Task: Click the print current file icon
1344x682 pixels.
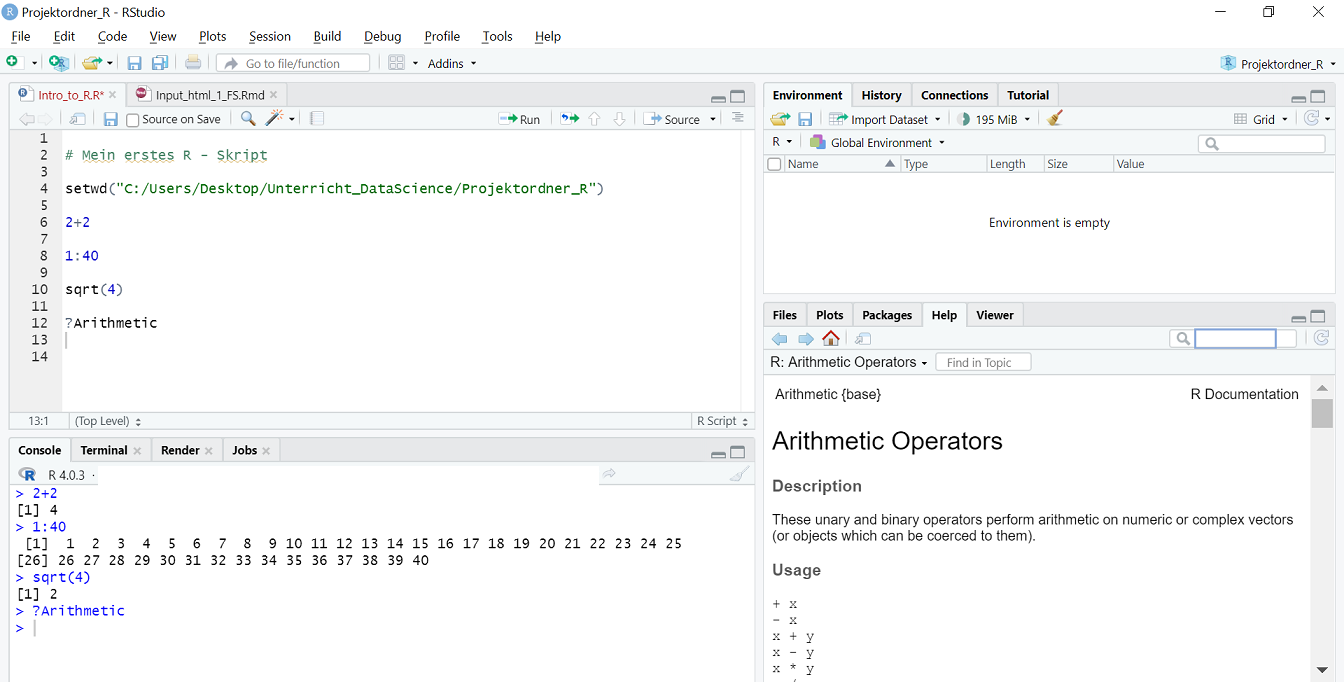Action: [193, 63]
